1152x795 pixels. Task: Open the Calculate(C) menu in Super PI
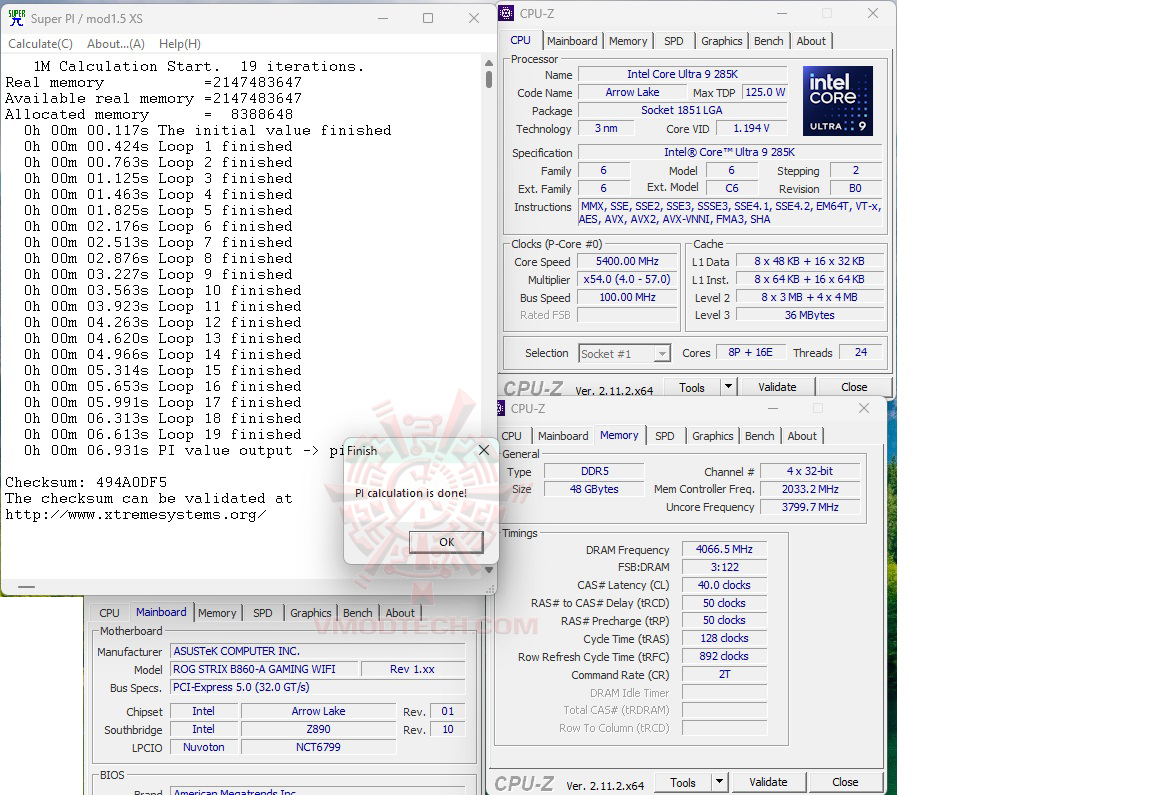click(40, 44)
